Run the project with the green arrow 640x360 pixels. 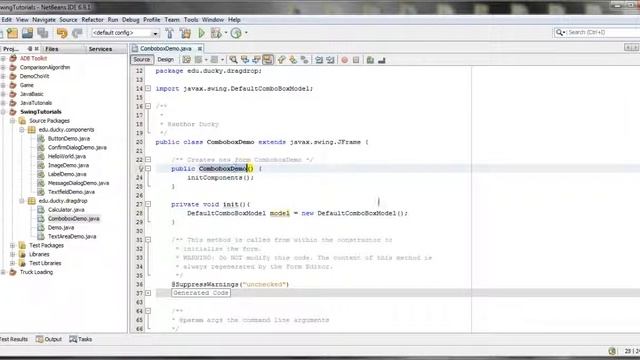tap(202, 33)
